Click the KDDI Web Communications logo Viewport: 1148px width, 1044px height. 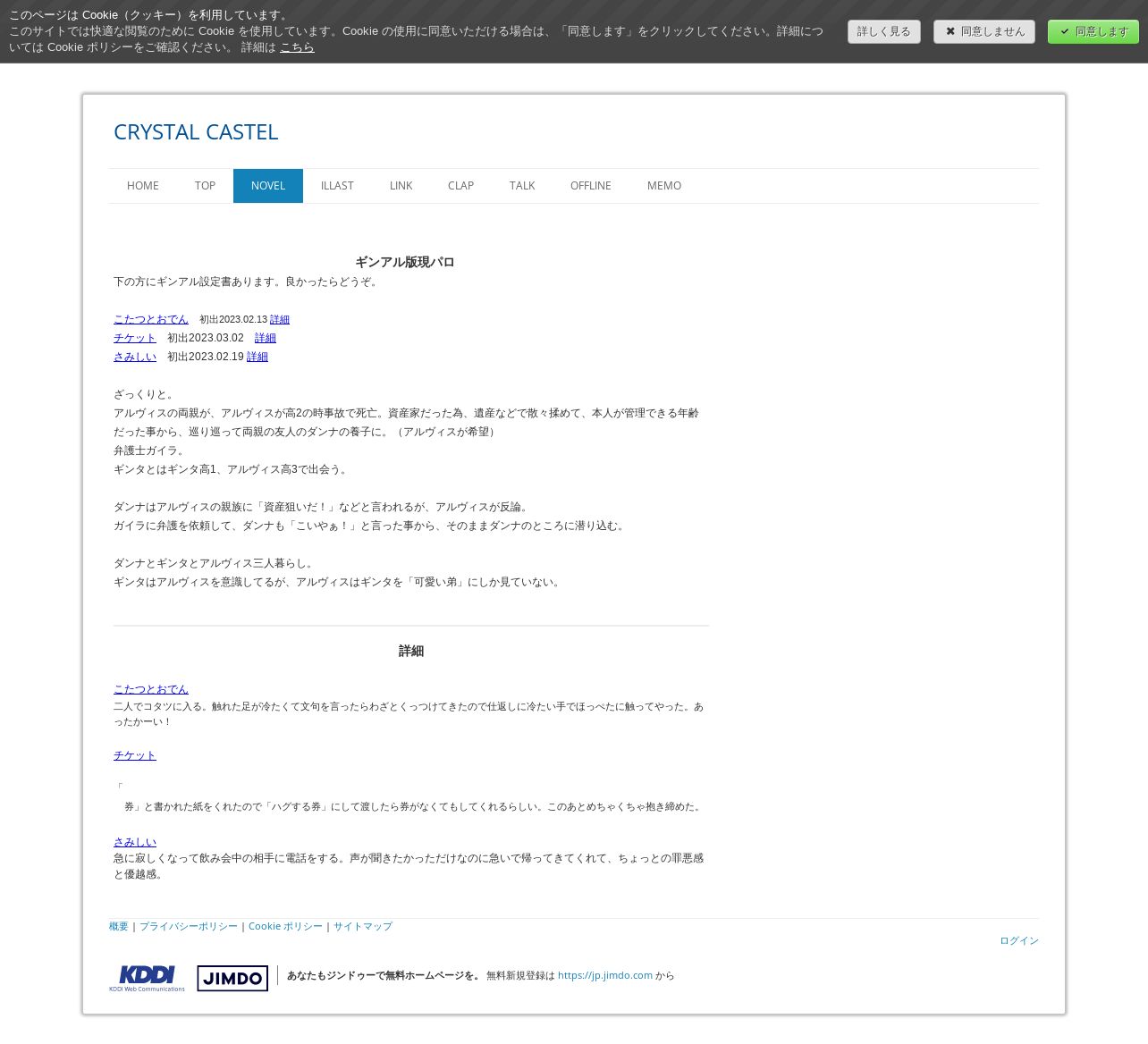[147, 978]
